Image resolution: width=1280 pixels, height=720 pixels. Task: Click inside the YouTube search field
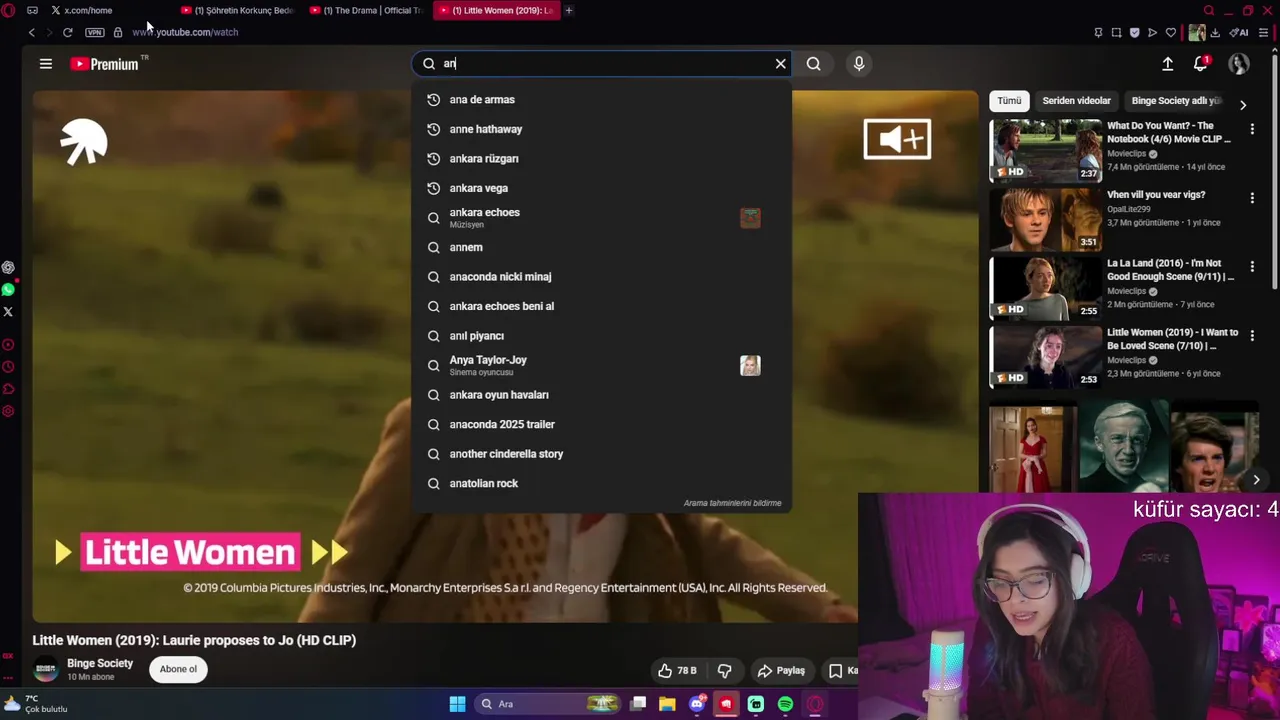pyautogui.click(x=601, y=64)
